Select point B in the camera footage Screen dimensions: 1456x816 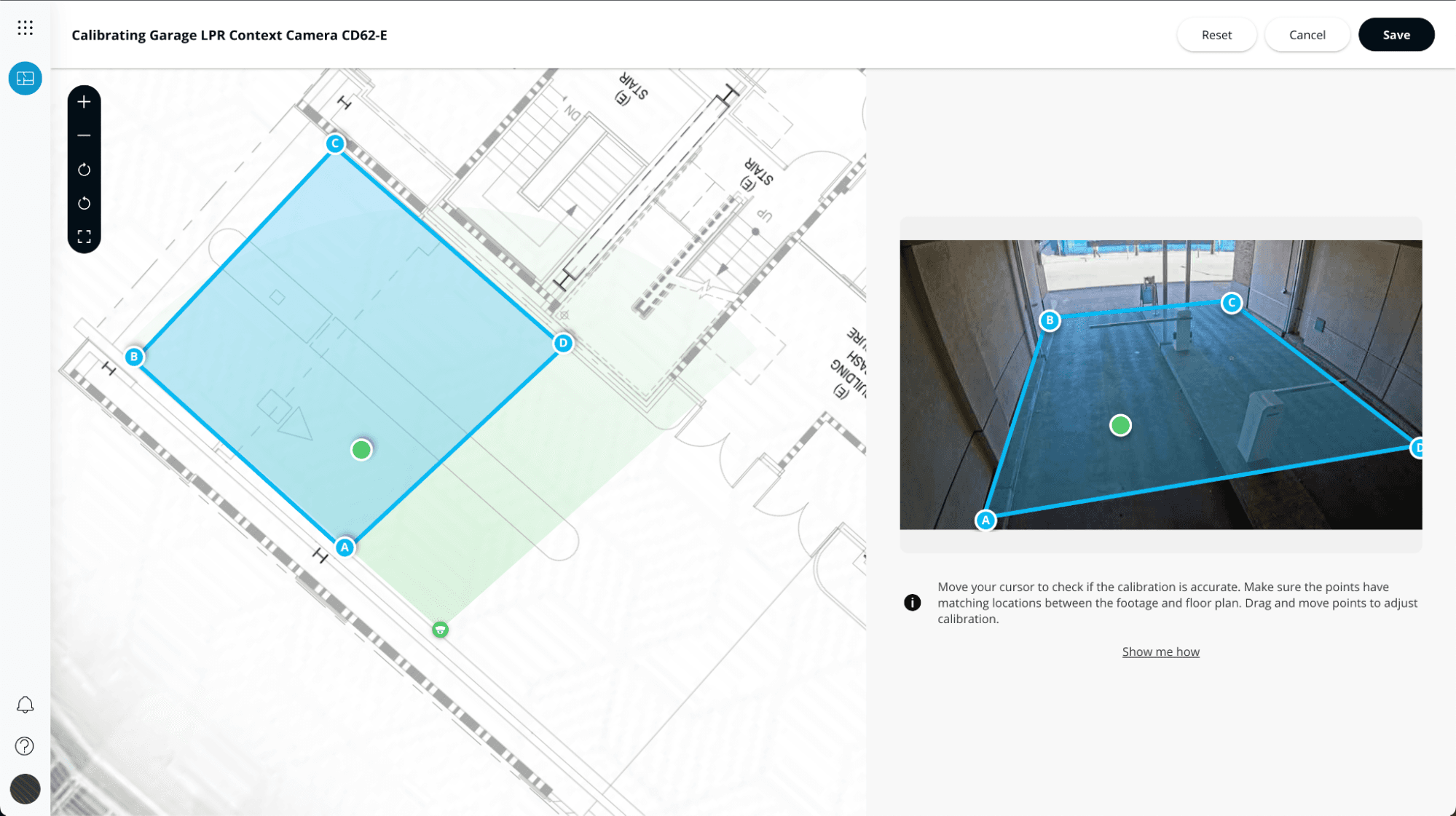[x=1050, y=320]
